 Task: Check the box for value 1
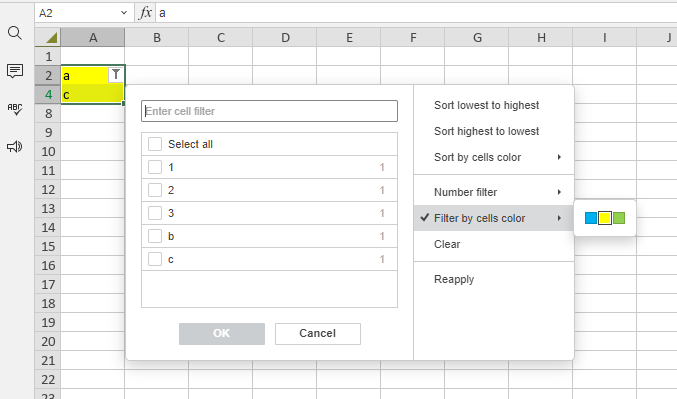[x=155, y=167]
